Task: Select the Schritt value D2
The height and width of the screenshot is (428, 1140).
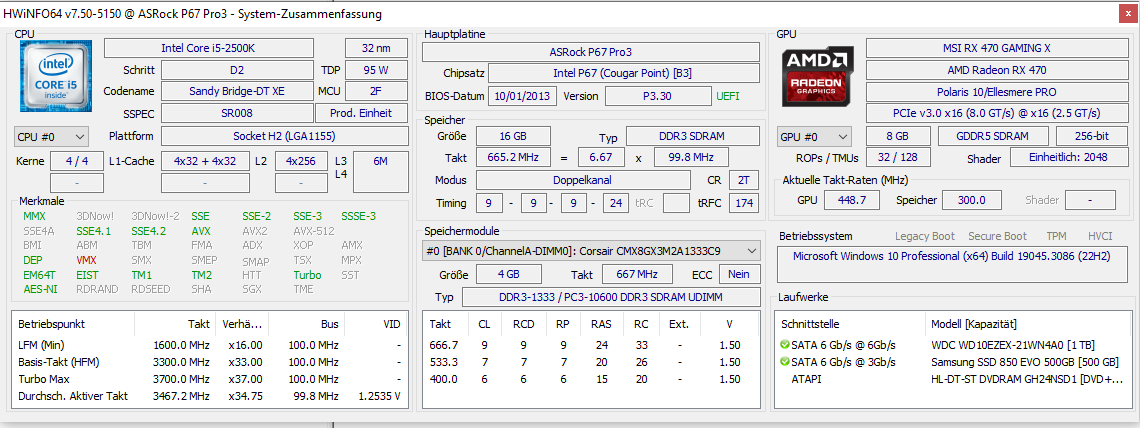Action: 237,70
